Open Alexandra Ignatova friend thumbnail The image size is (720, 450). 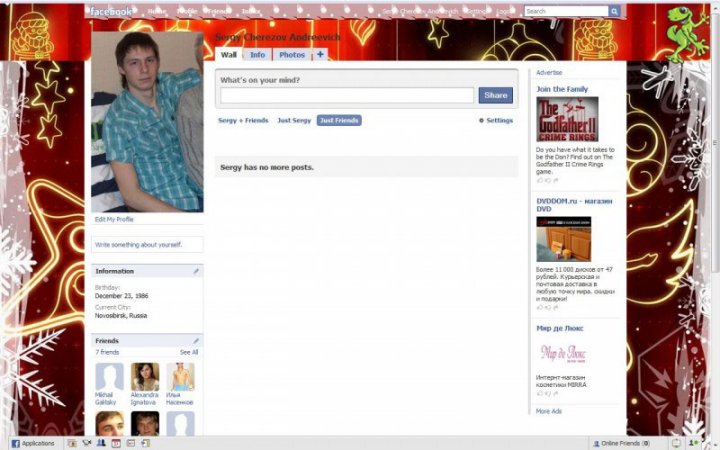point(145,377)
